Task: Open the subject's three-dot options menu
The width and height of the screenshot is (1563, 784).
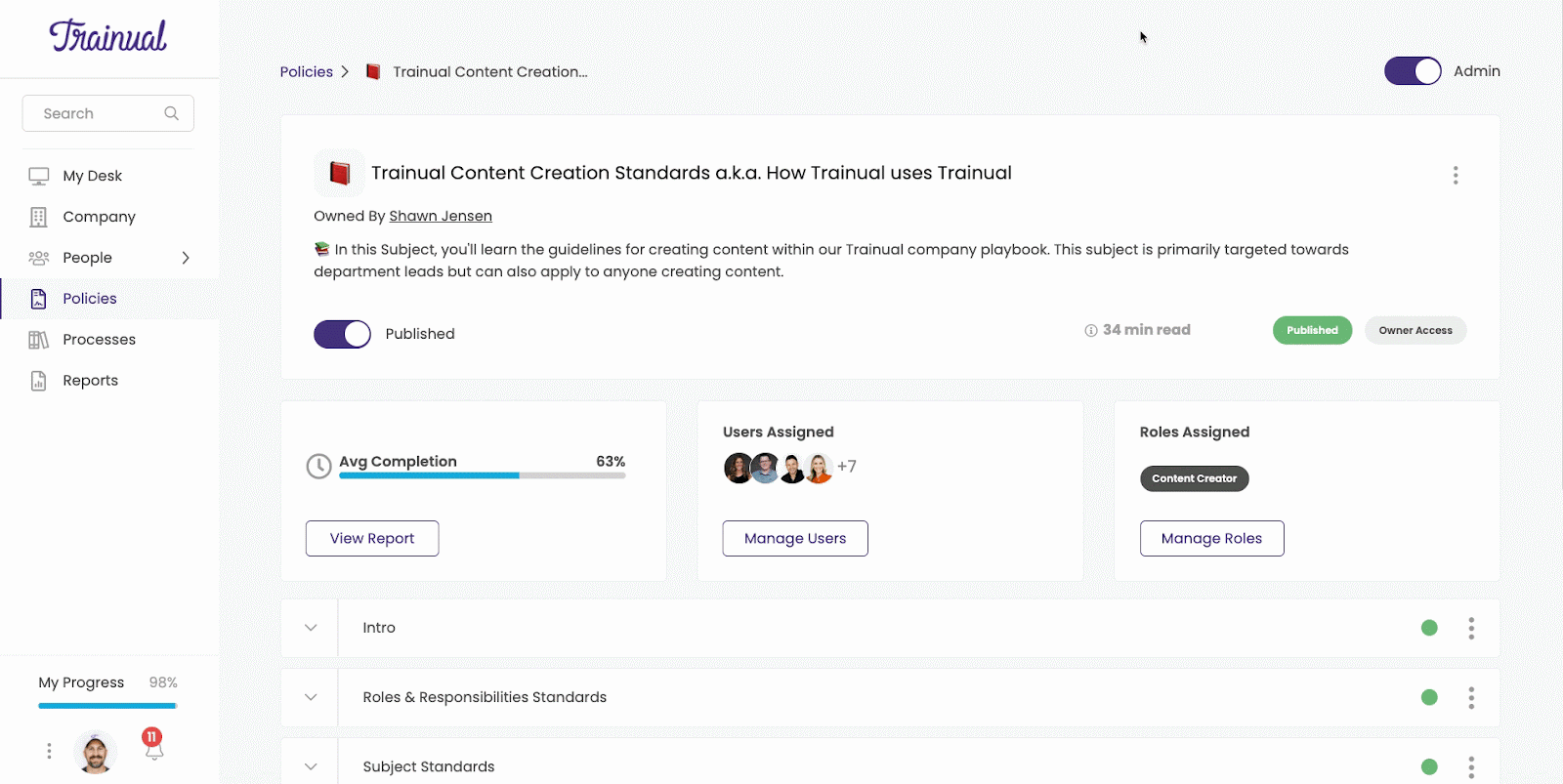Action: (1455, 175)
